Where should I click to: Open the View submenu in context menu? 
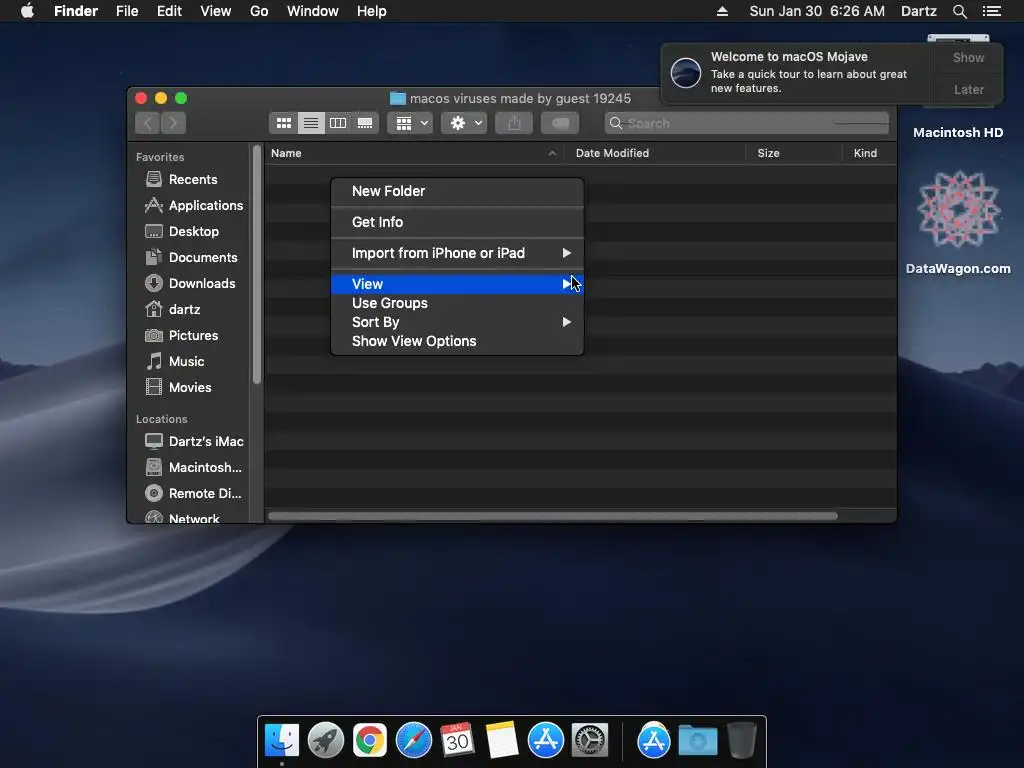(457, 284)
